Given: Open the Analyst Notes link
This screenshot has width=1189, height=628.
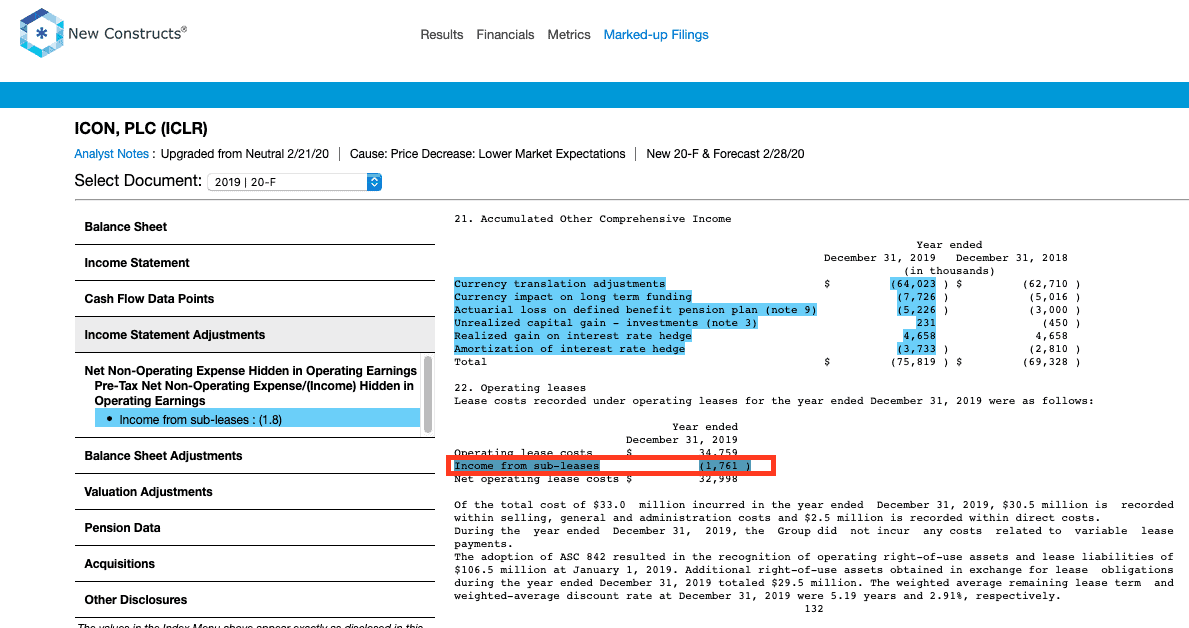Looking at the screenshot, I should click(111, 154).
